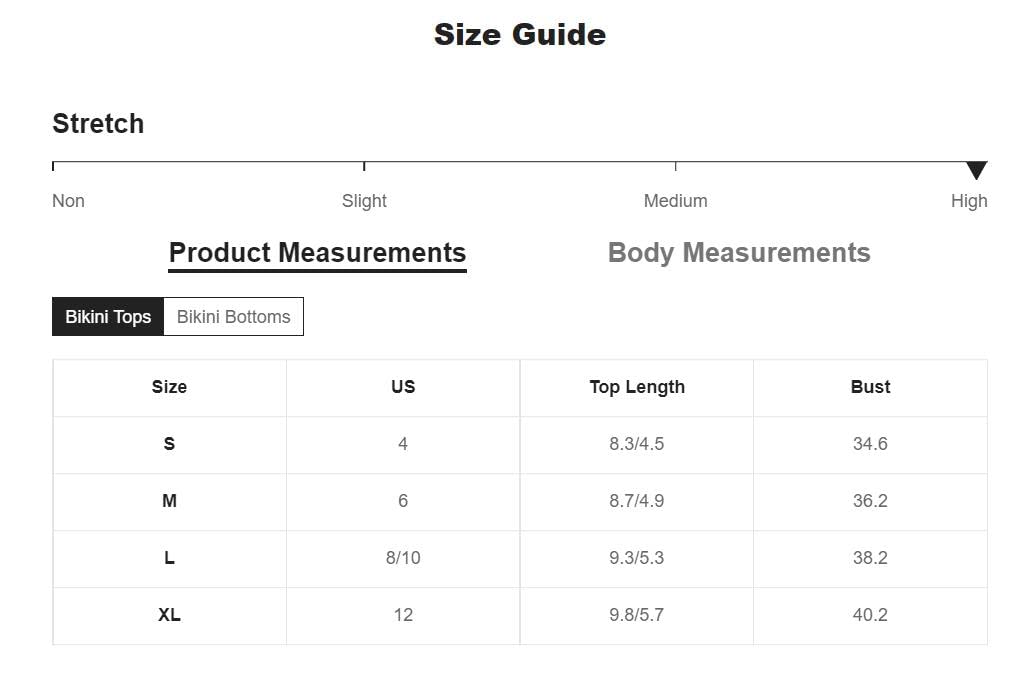Click the Bust column header

point(870,387)
